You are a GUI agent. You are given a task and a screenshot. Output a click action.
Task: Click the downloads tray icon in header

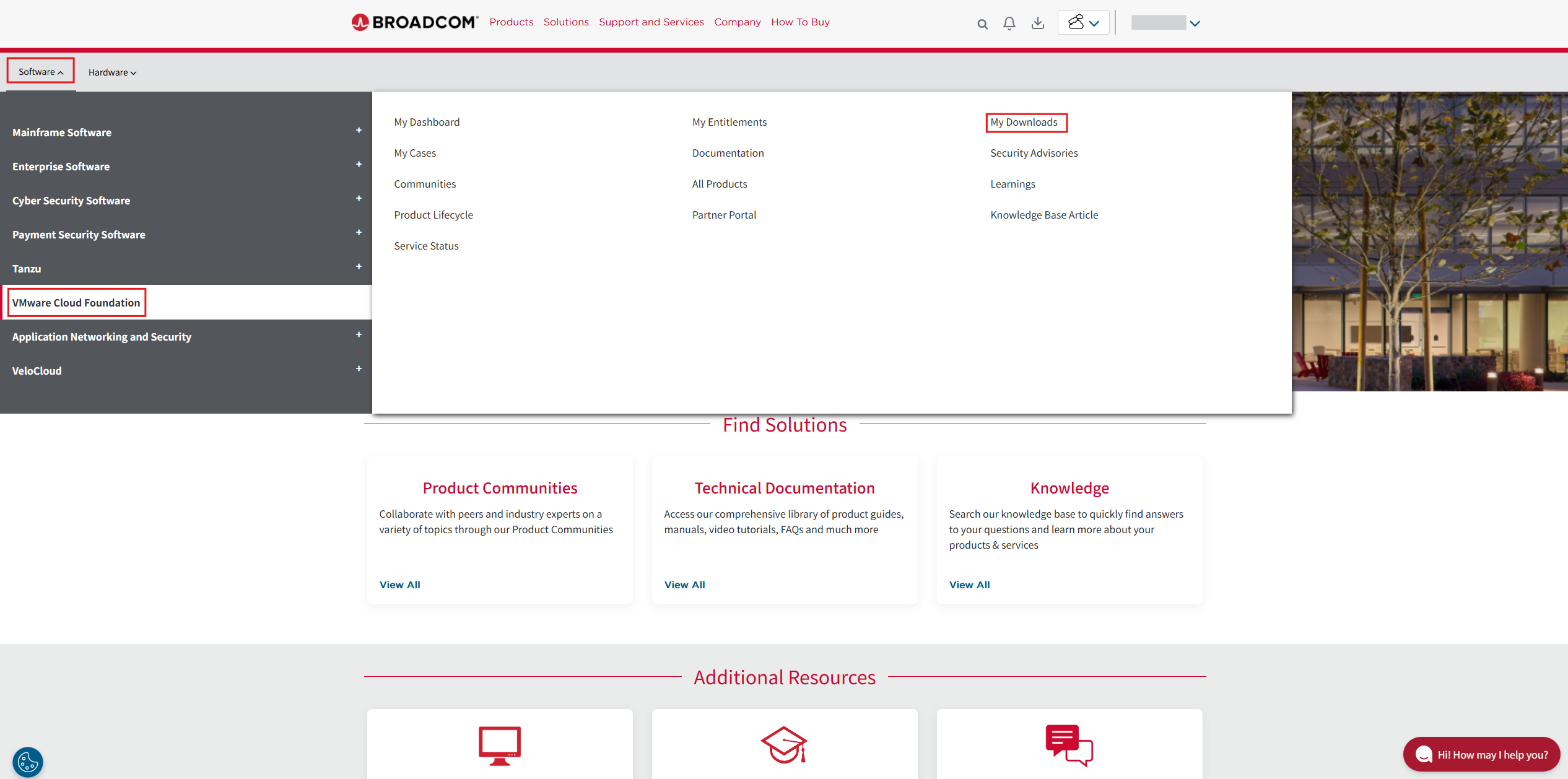click(1038, 24)
